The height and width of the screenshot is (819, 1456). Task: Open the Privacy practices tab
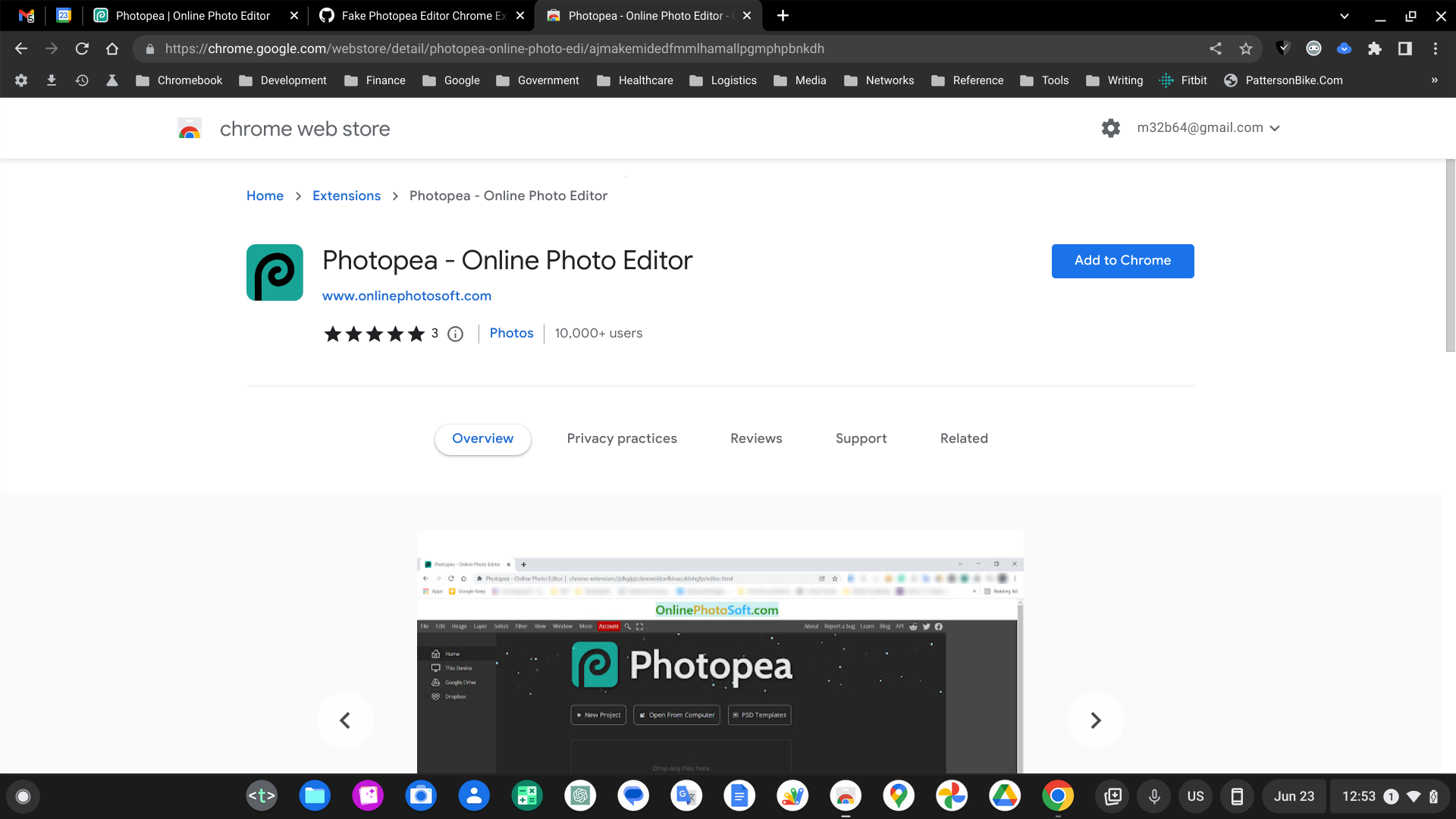point(621,438)
